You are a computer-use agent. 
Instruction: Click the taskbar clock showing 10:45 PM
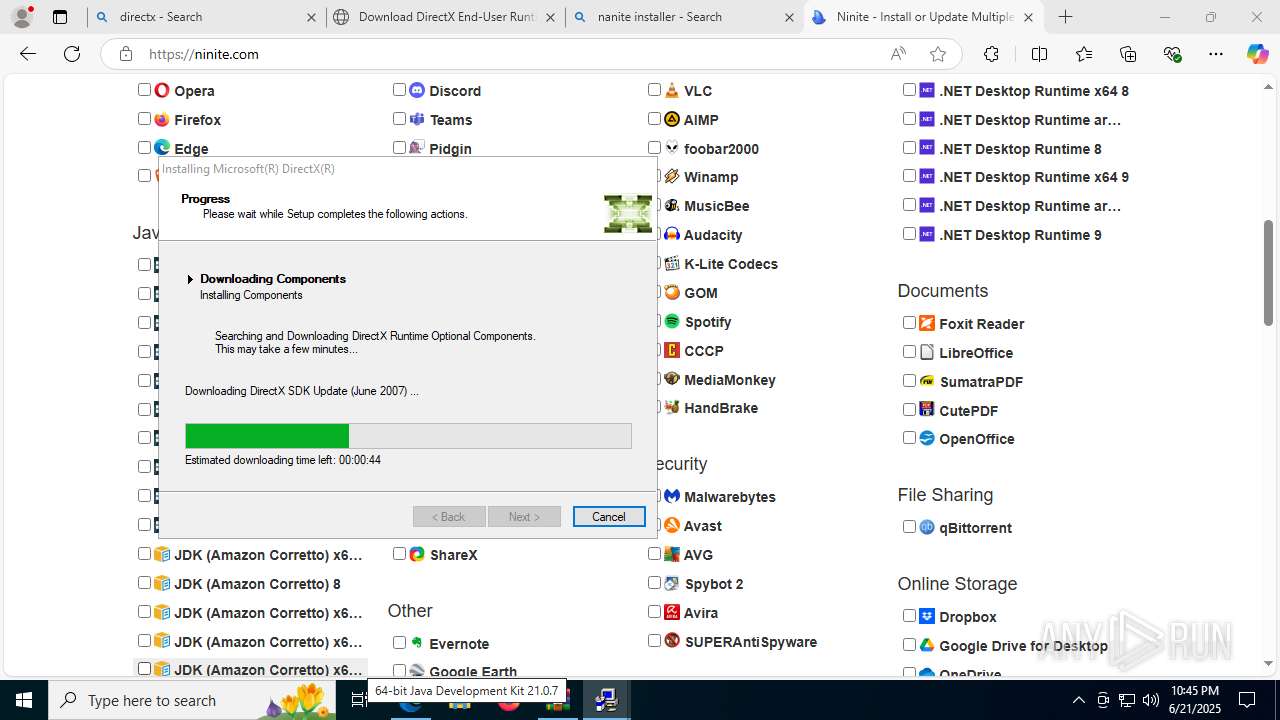coord(1194,700)
